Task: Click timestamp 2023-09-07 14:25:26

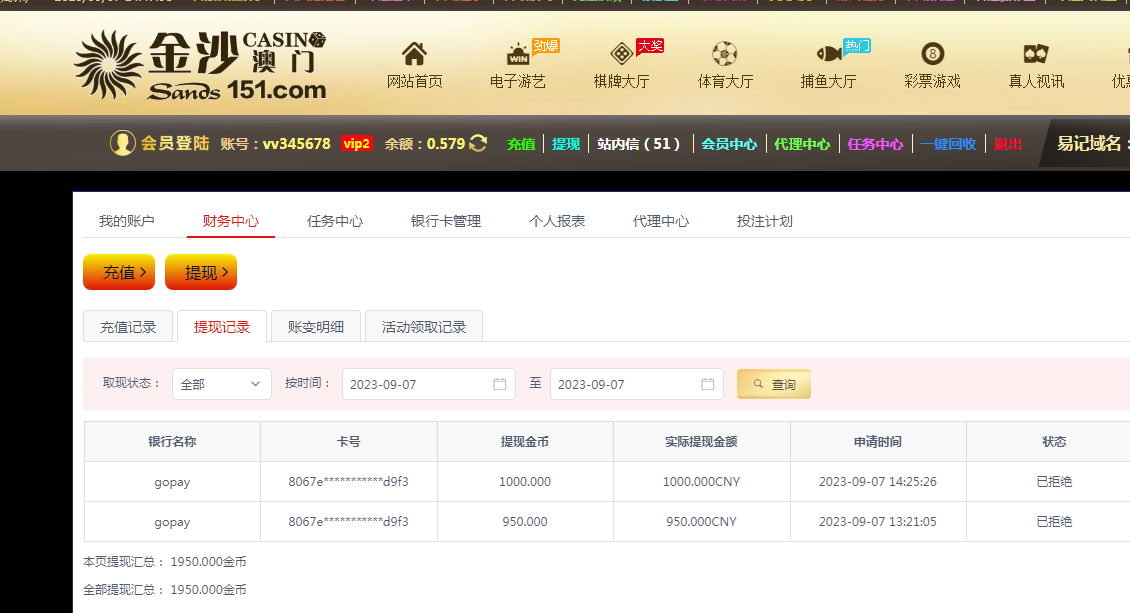Action: point(878,482)
